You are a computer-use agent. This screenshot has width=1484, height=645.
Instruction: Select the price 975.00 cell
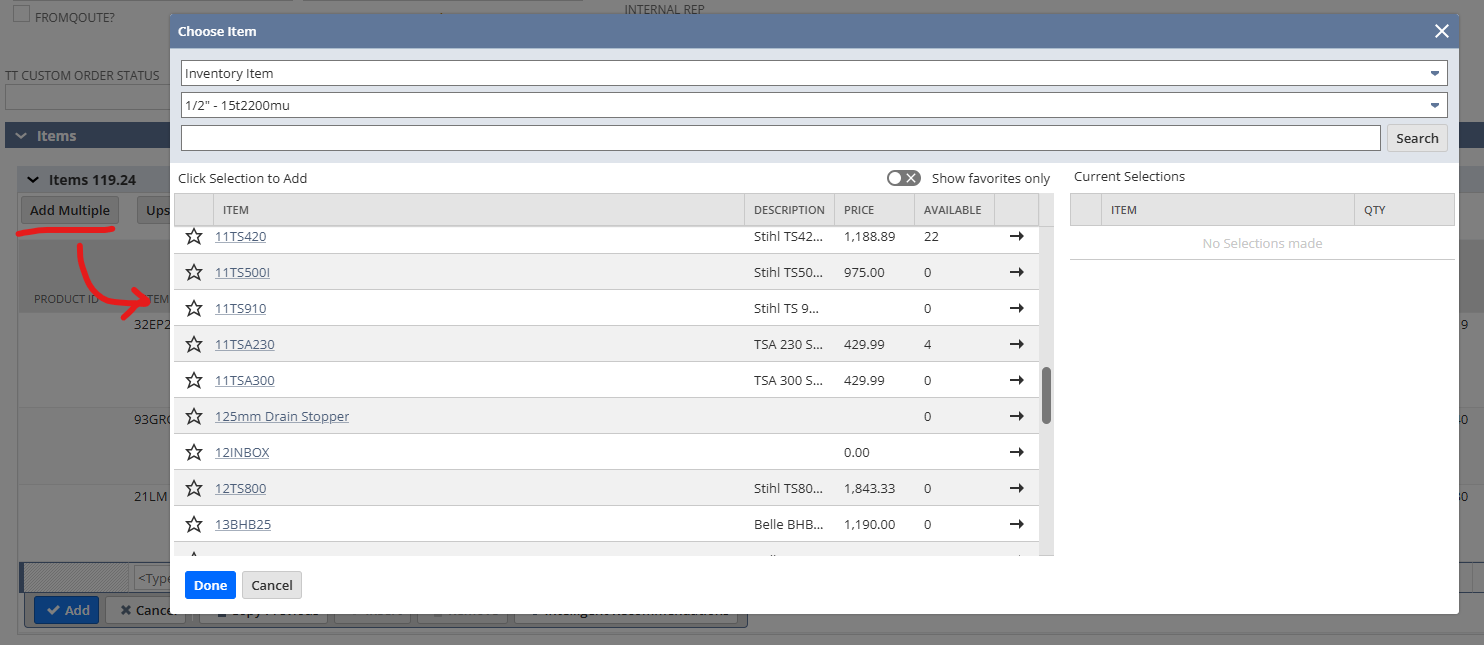(x=864, y=272)
